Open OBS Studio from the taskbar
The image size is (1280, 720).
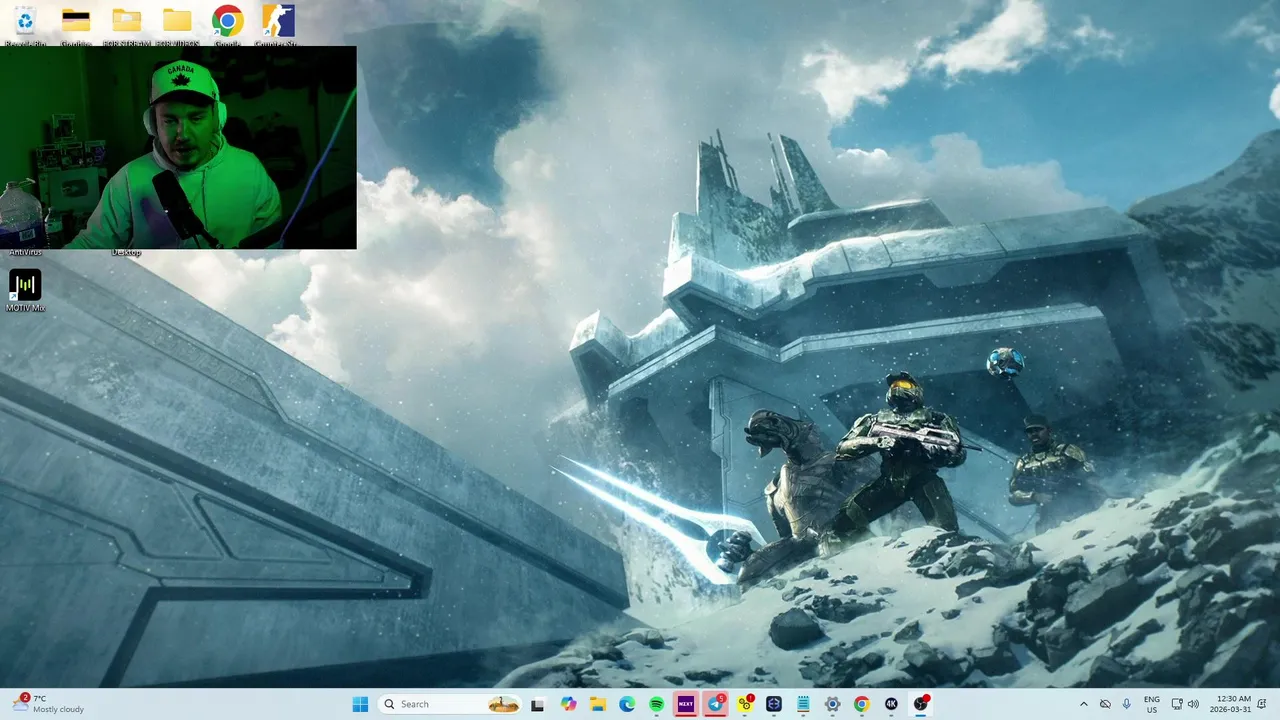[x=921, y=704]
